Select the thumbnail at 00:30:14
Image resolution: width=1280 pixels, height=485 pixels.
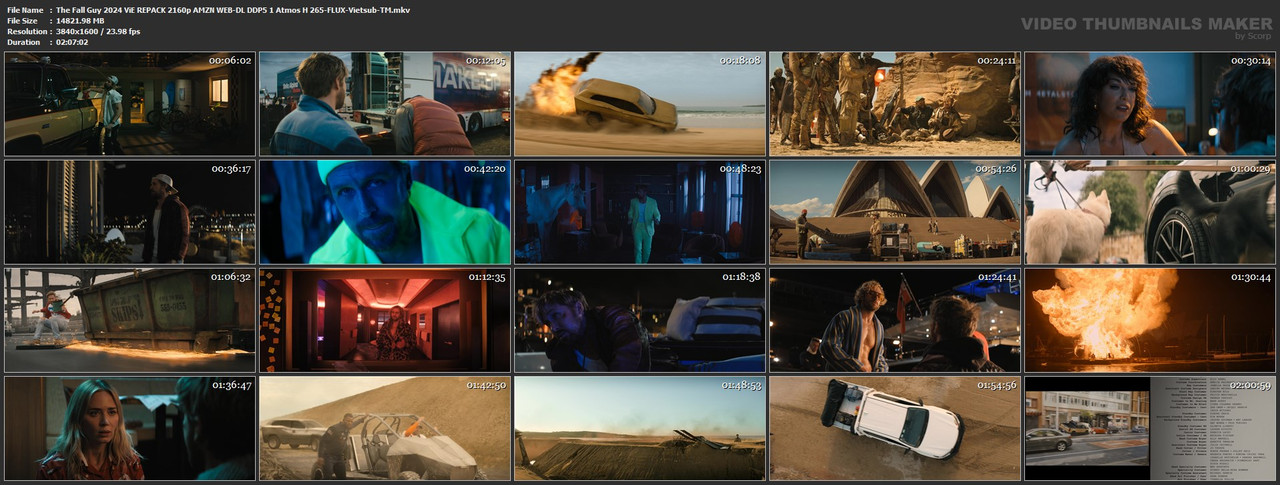1150,104
